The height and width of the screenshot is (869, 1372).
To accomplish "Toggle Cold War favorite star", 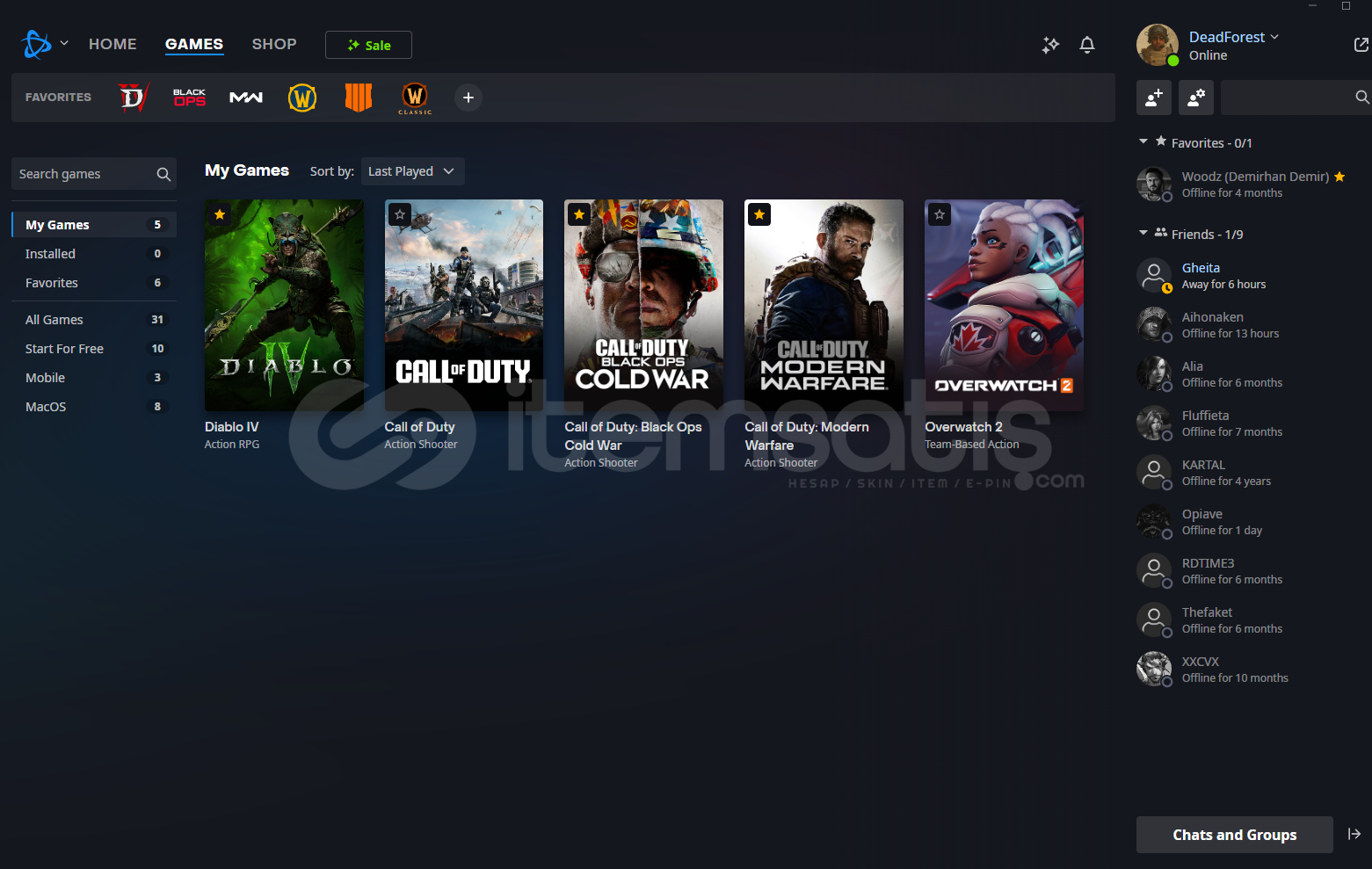I will pos(579,214).
